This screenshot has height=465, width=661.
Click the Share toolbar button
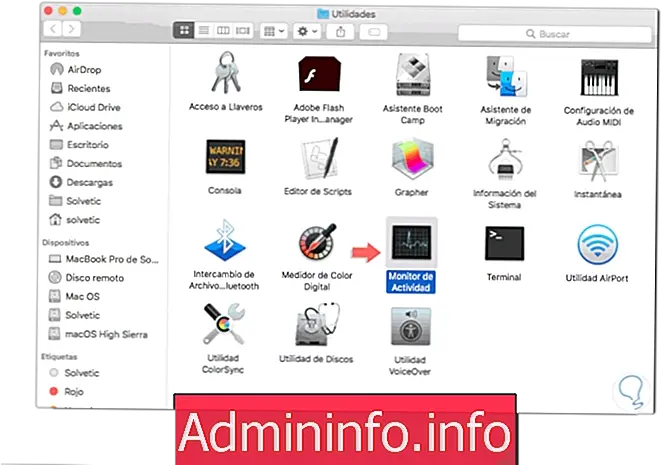point(340,32)
